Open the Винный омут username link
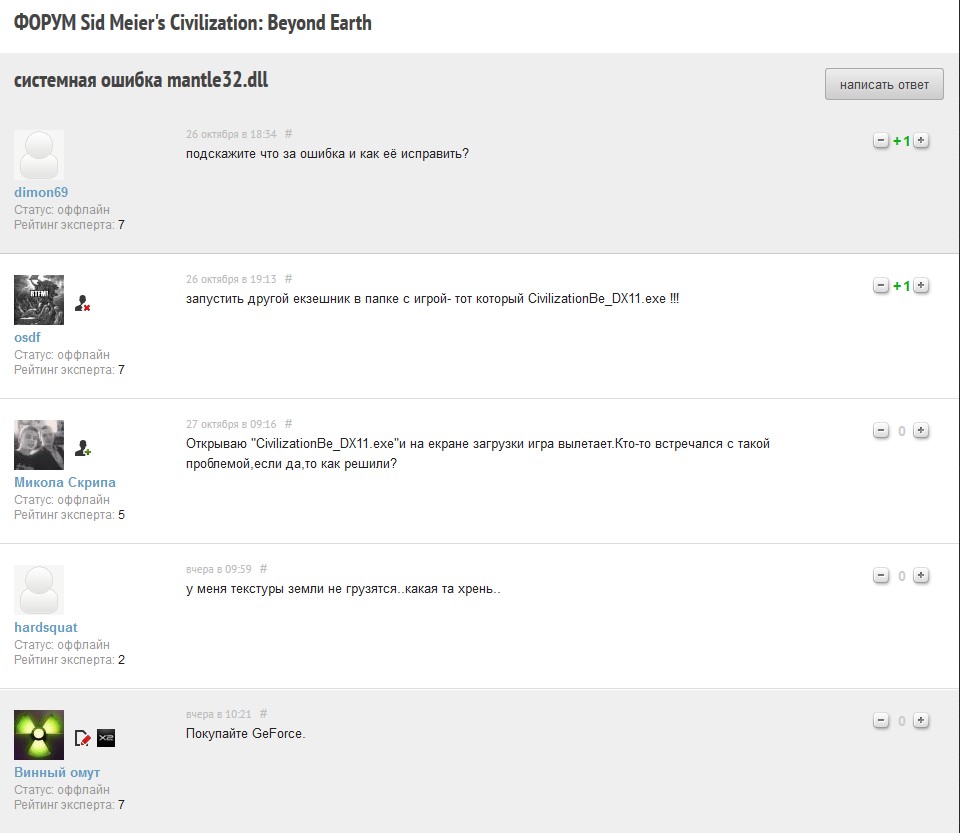 click(57, 772)
